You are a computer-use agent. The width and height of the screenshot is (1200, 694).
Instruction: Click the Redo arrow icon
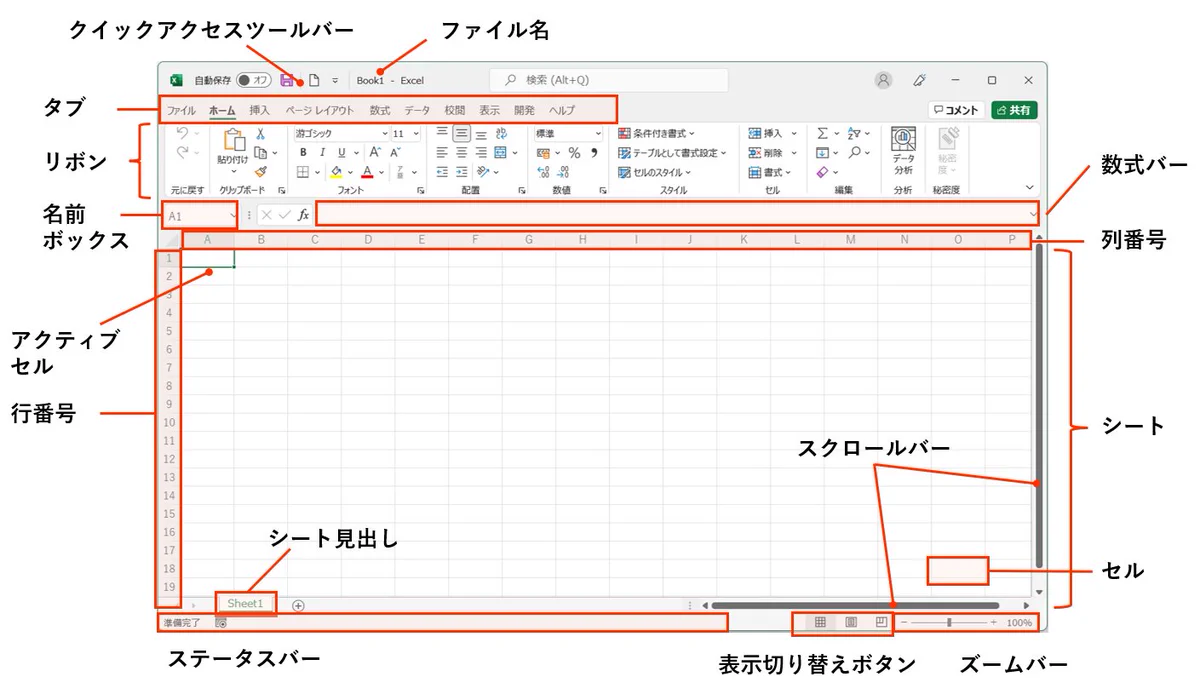click(182, 153)
